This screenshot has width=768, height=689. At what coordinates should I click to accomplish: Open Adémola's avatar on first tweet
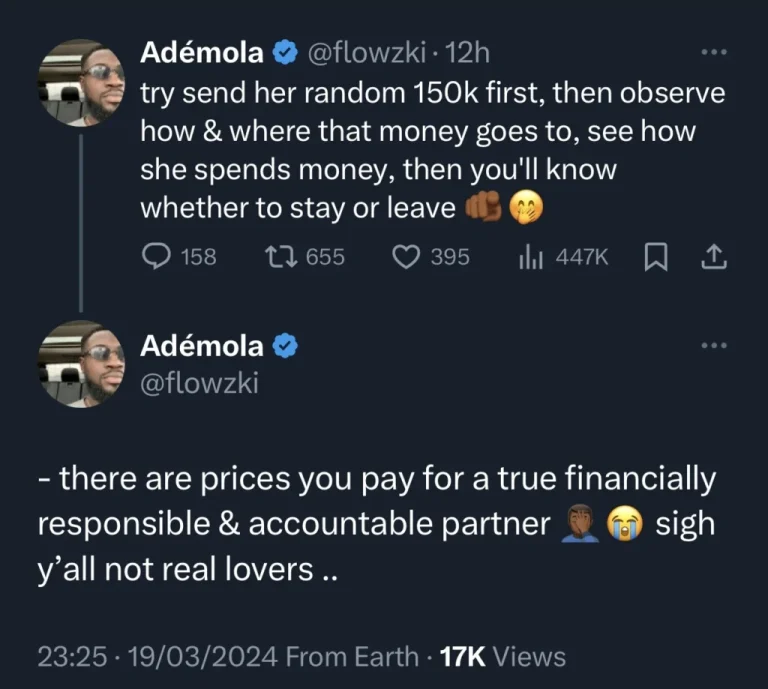(81, 84)
